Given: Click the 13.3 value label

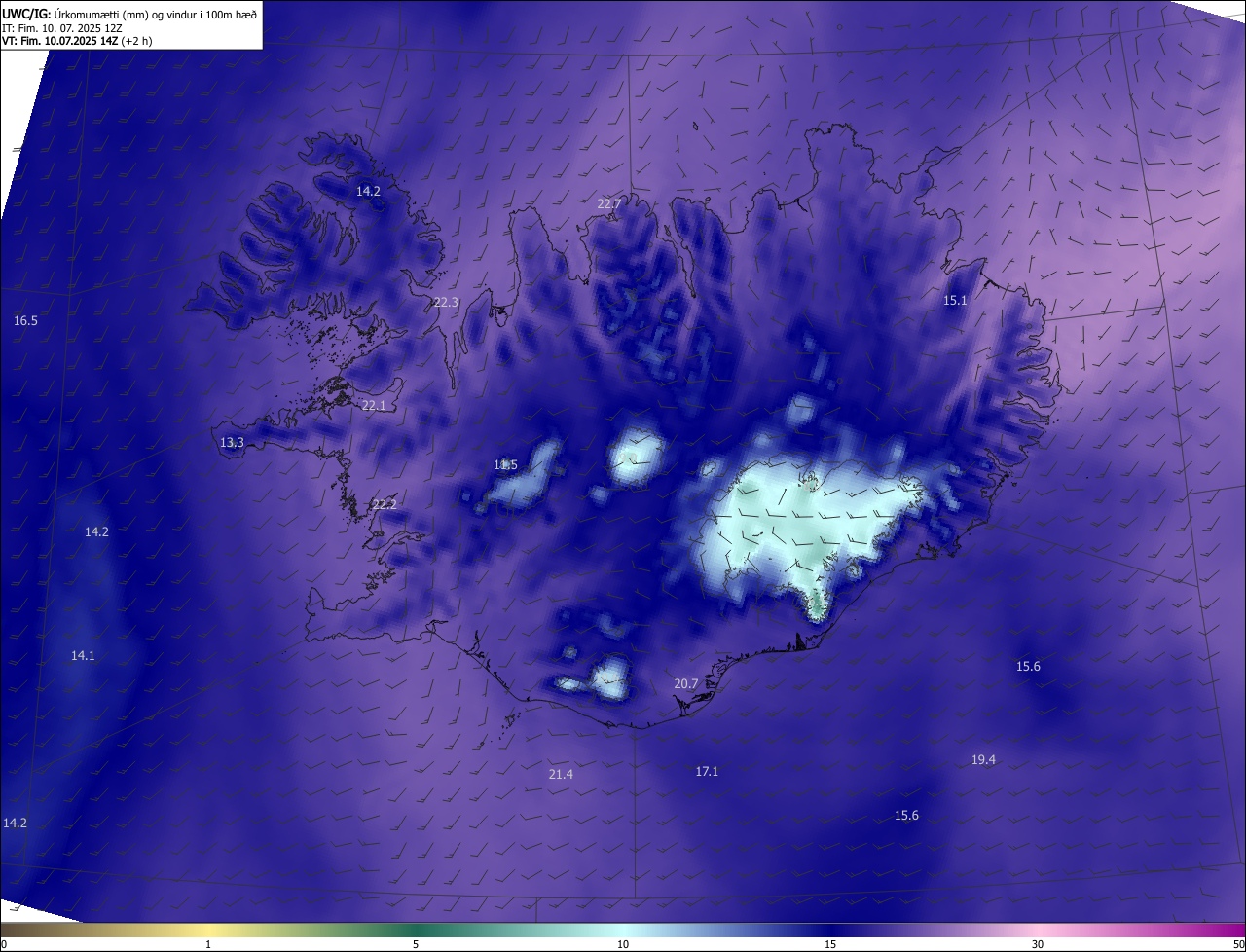Looking at the screenshot, I should pos(232,442).
